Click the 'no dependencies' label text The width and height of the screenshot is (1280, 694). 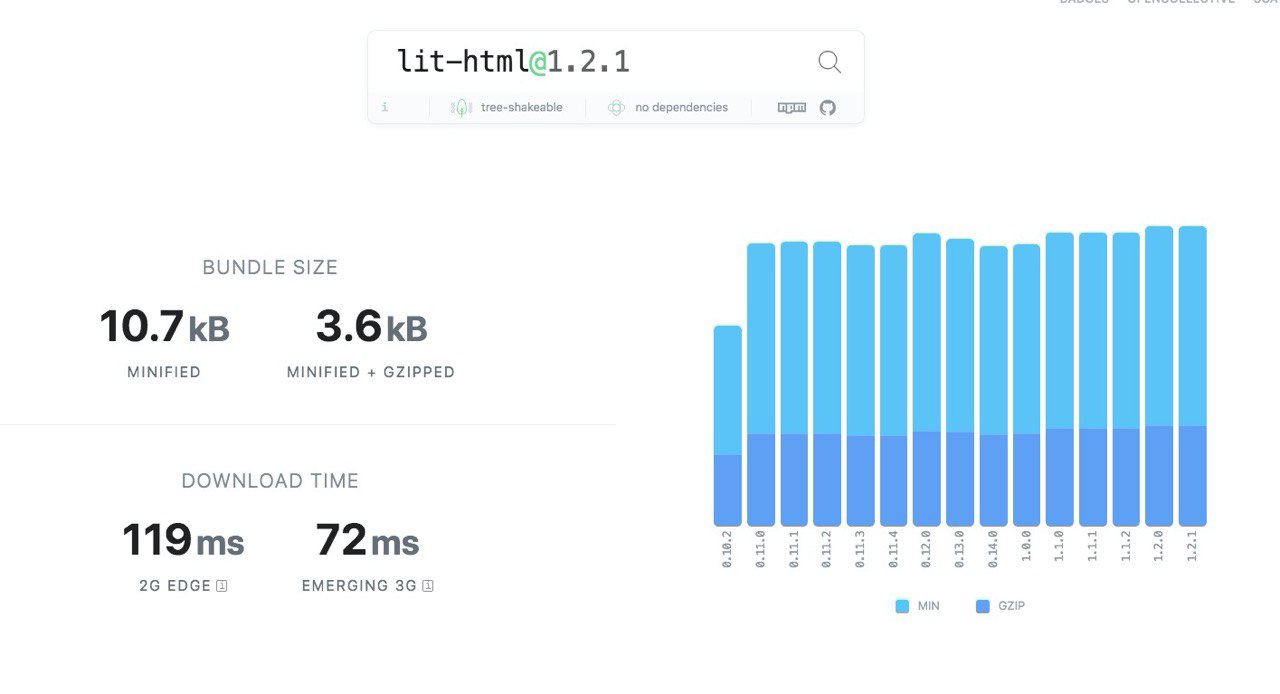682,107
